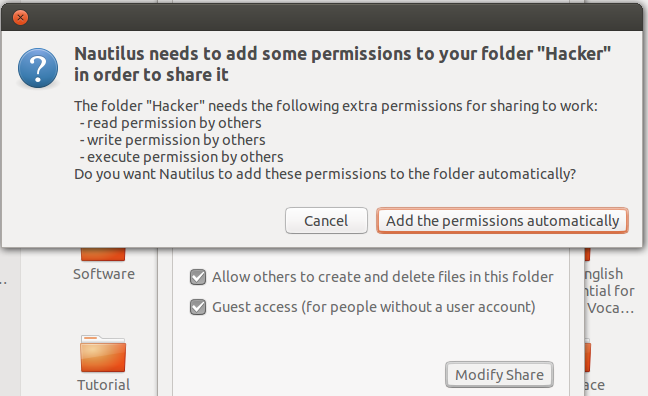Select the folder labeled ending in Voca…
648x396 pixels.
pyautogui.click(x=610, y=291)
